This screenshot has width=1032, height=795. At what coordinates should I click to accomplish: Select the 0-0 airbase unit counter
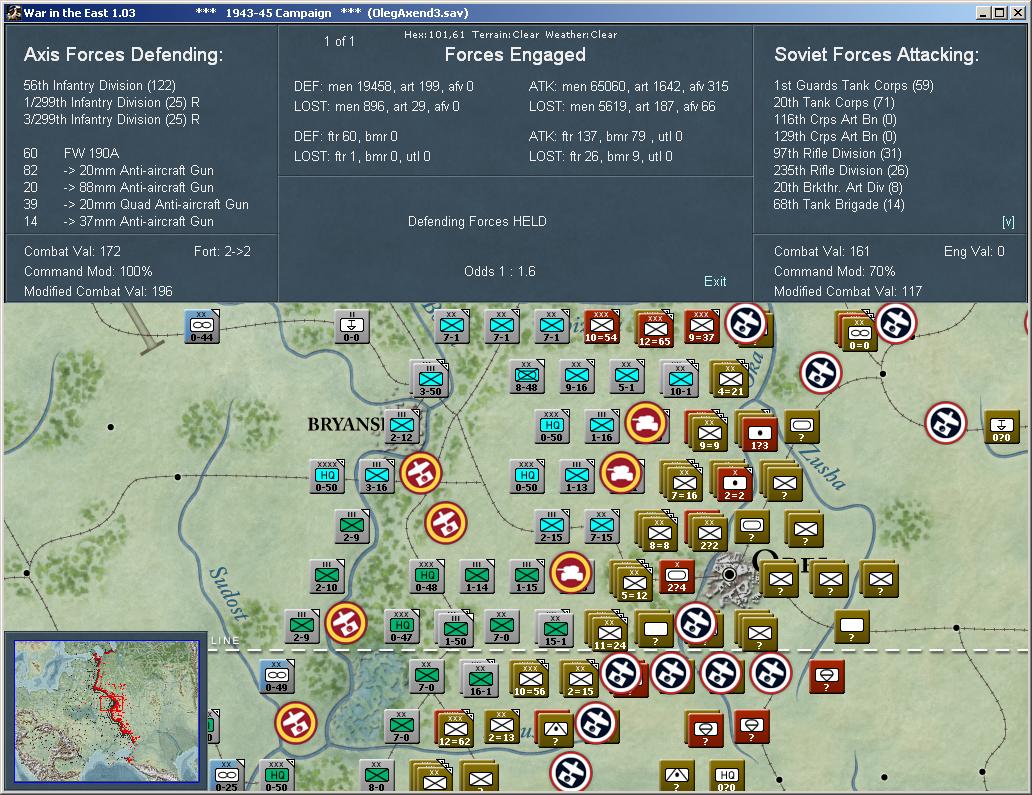[x=351, y=326]
